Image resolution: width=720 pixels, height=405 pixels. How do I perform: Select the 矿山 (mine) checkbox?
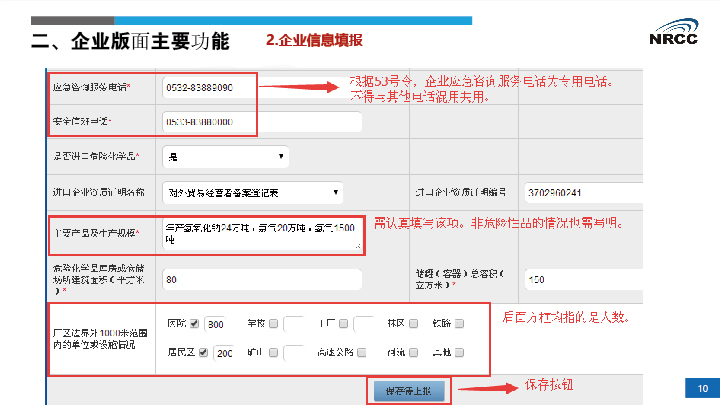click(274, 352)
